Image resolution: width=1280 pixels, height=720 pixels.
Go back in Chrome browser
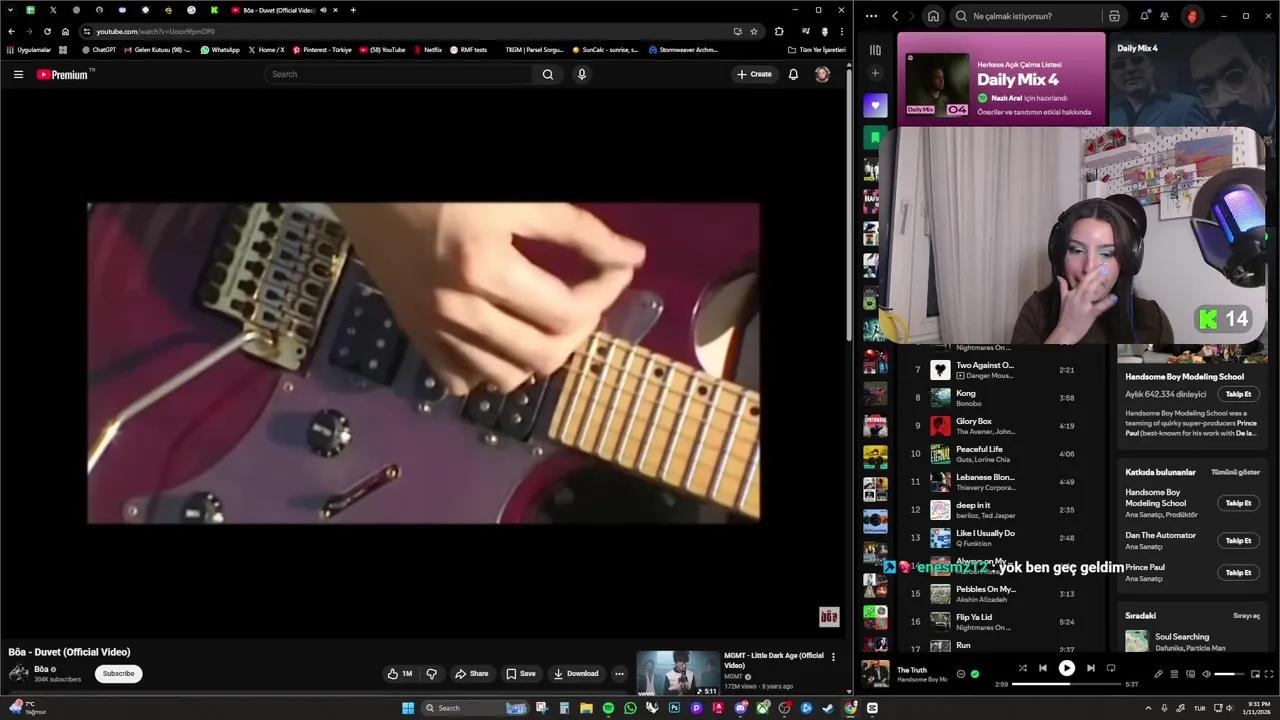(x=11, y=31)
